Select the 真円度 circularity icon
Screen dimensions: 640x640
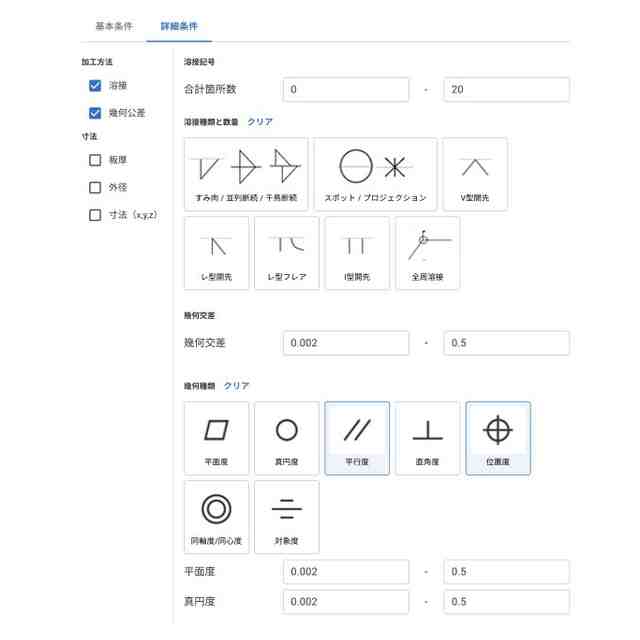pyautogui.click(x=287, y=438)
